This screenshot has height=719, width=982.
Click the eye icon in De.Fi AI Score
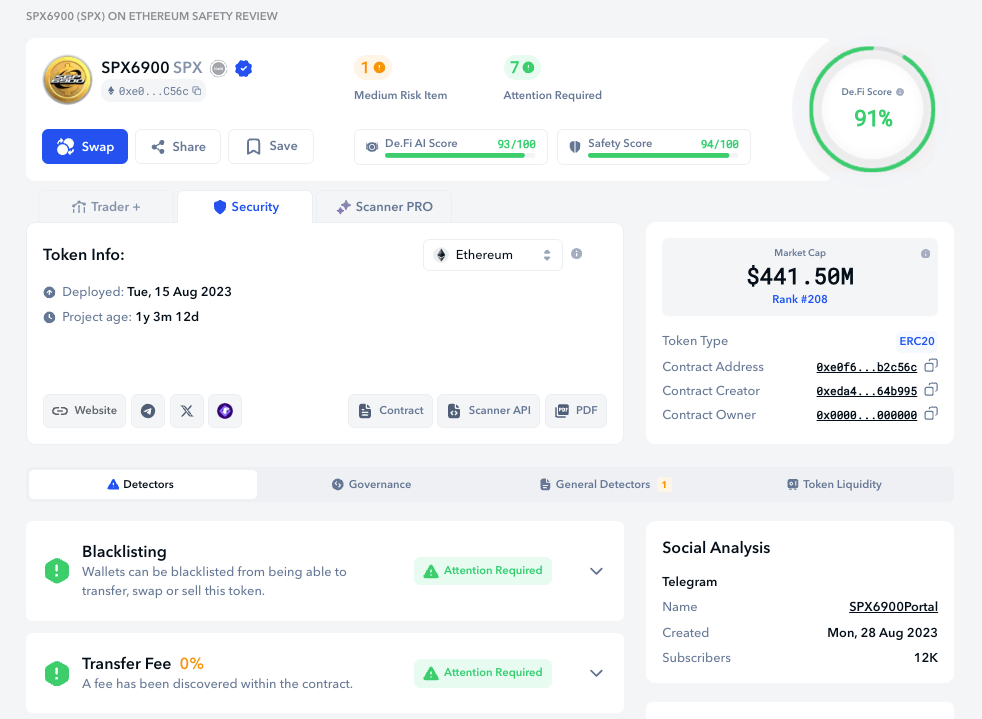tap(372, 147)
